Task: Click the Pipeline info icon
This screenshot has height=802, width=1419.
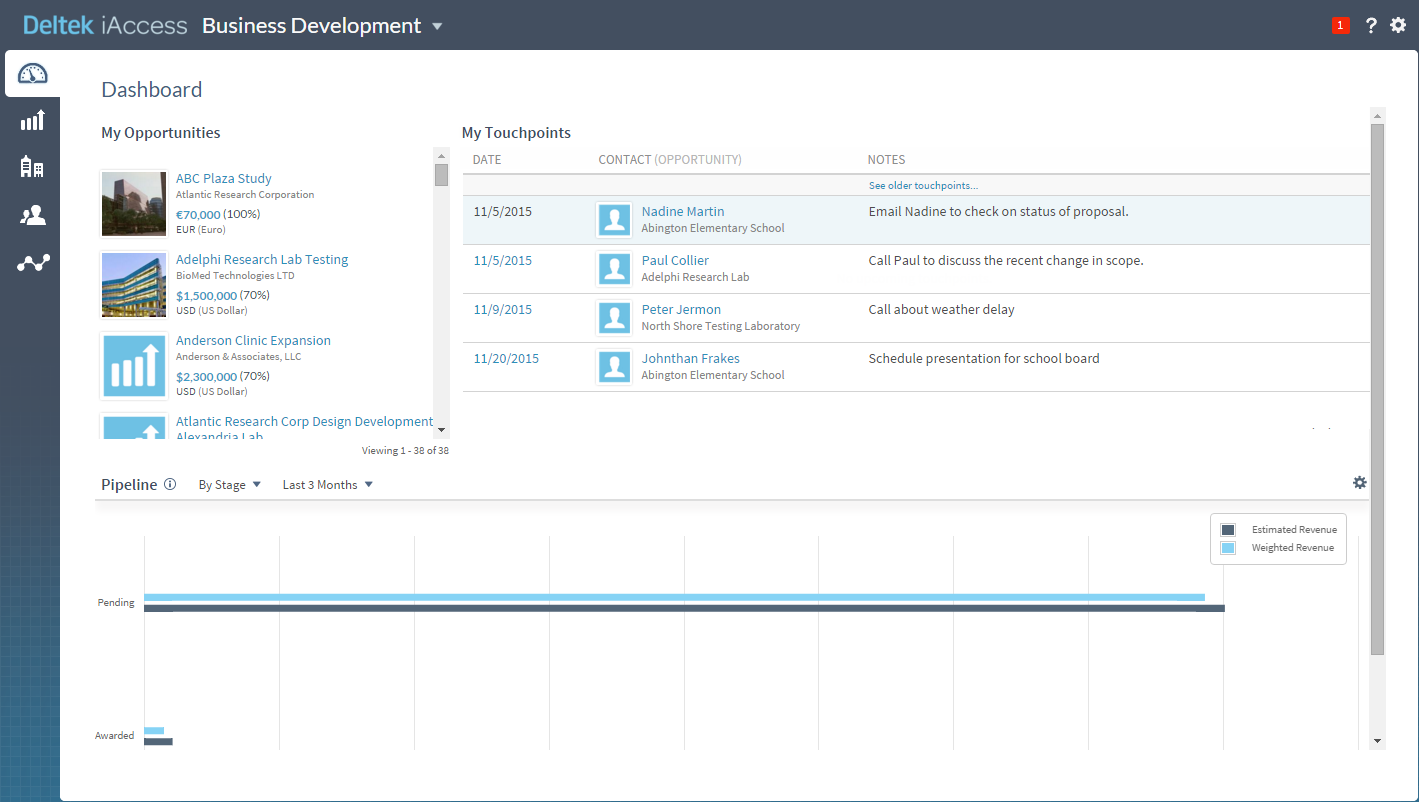Action: tap(170, 484)
